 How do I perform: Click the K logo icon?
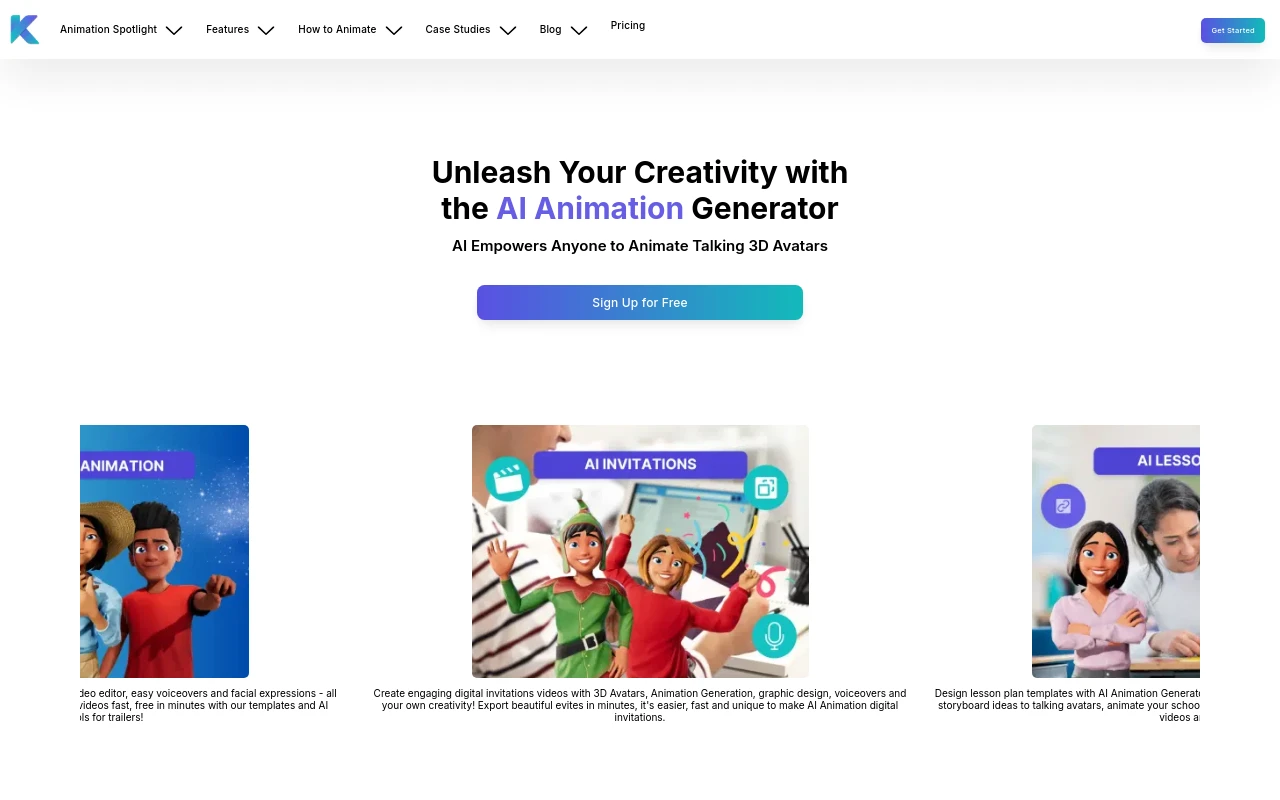point(25,30)
